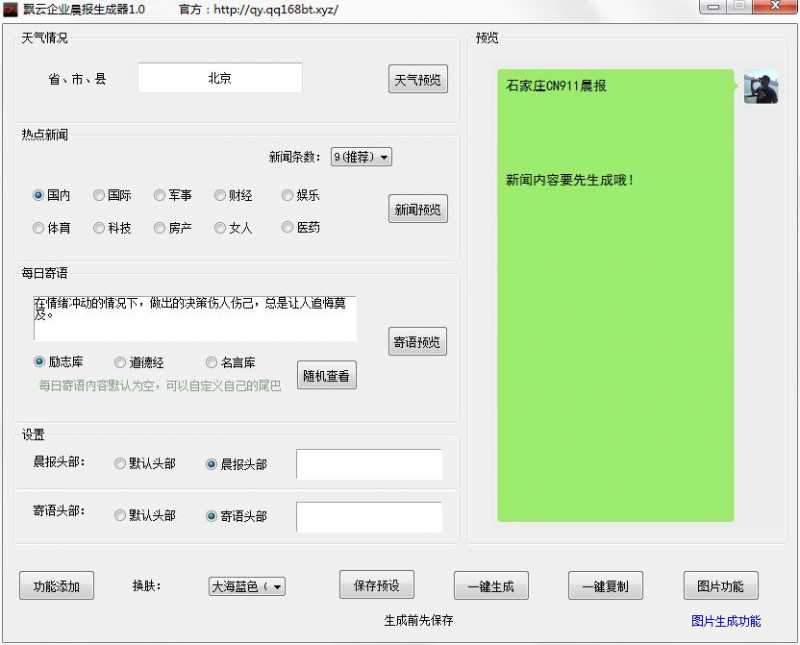This screenshot has width=800, height=645.
Task: Click the 北京 city input field
Action: click(220, 77)
